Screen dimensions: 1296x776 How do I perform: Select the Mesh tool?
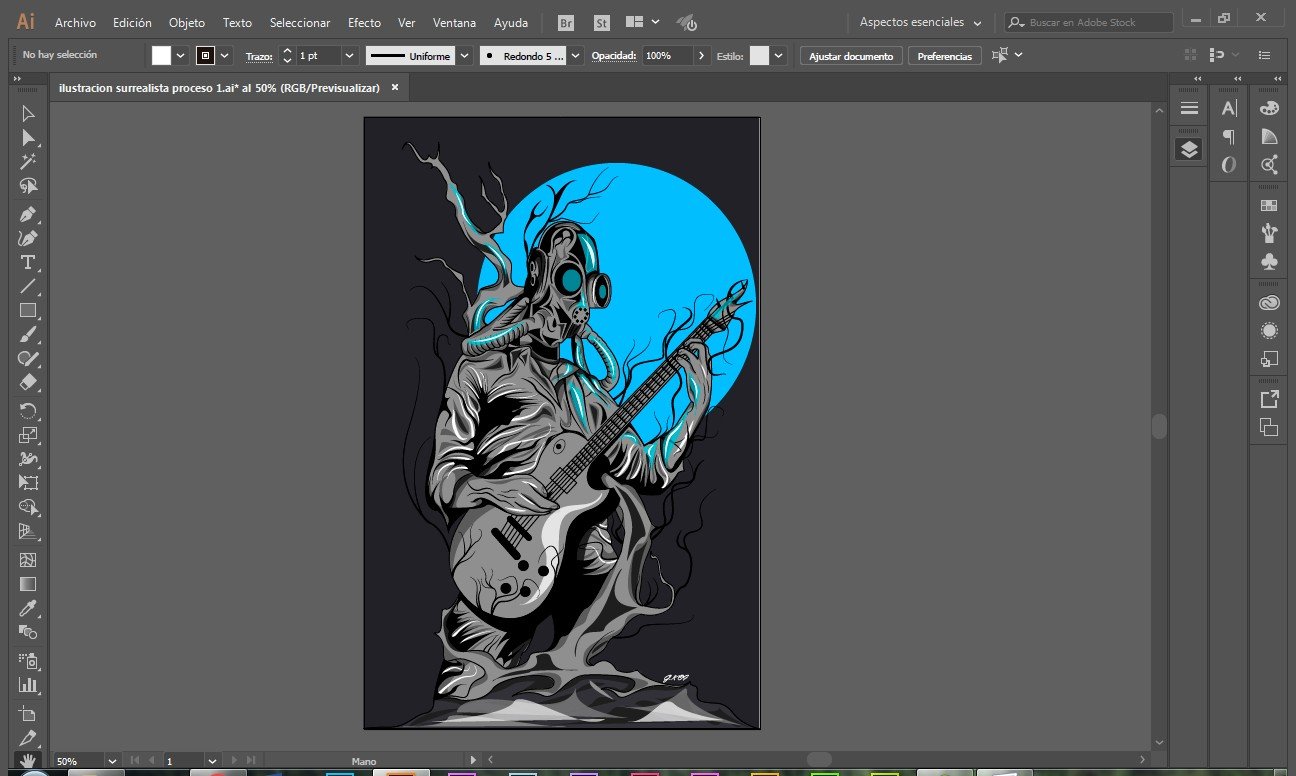tap(28, 560)
